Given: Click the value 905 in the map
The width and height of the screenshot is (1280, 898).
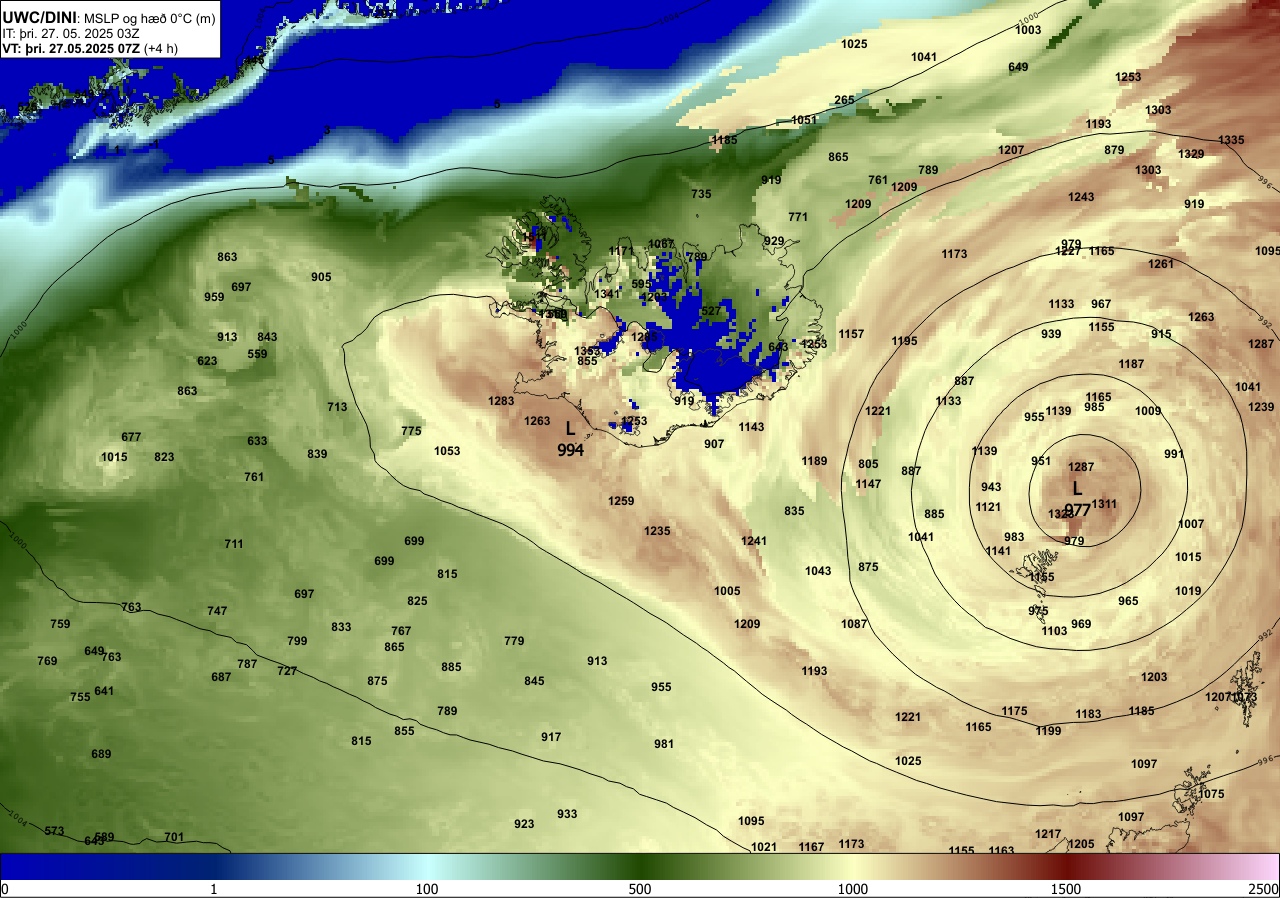Looking at the screenshot, I should [x=321, y=277].
